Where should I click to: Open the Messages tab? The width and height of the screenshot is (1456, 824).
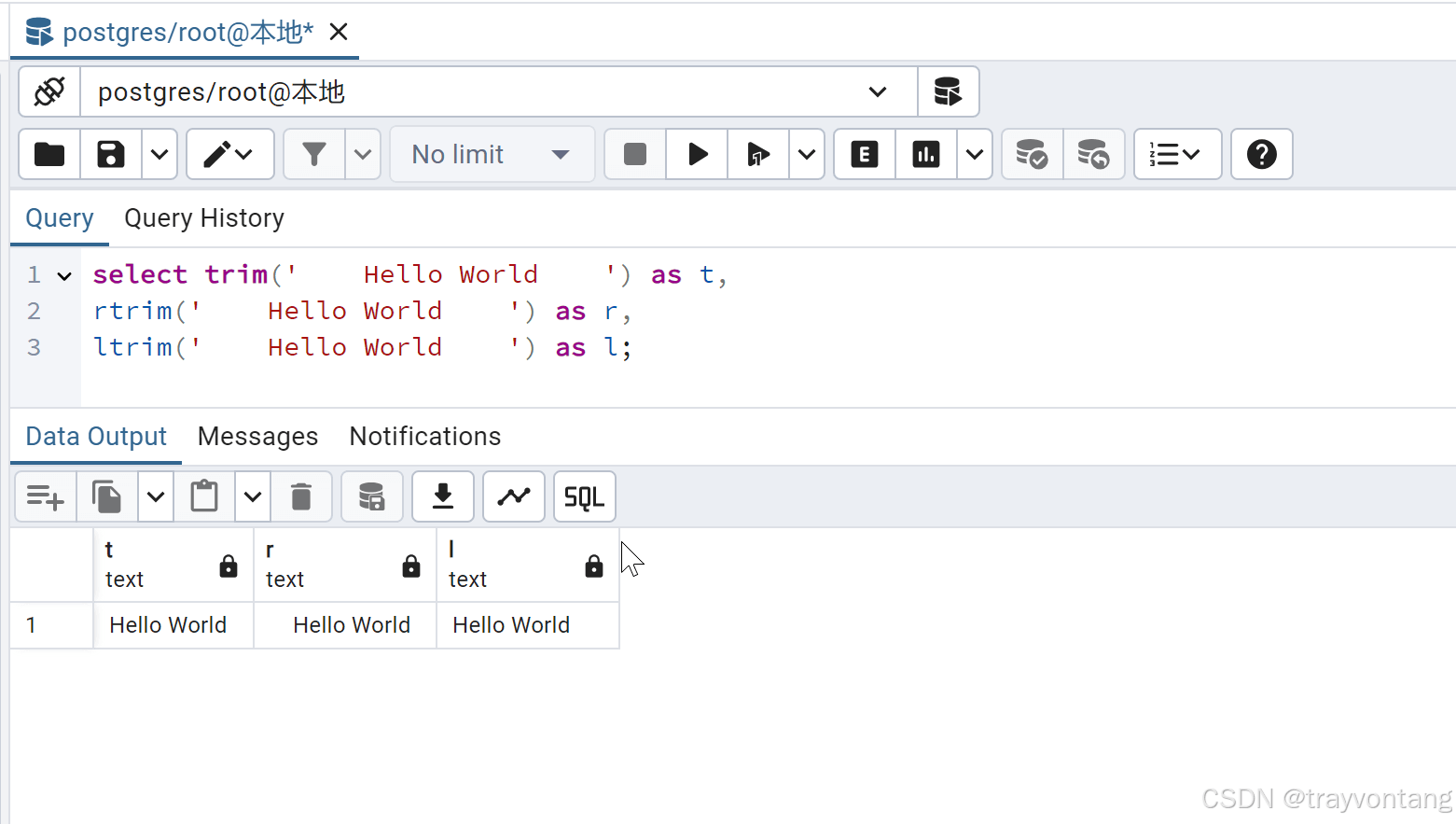coord(257,437)
